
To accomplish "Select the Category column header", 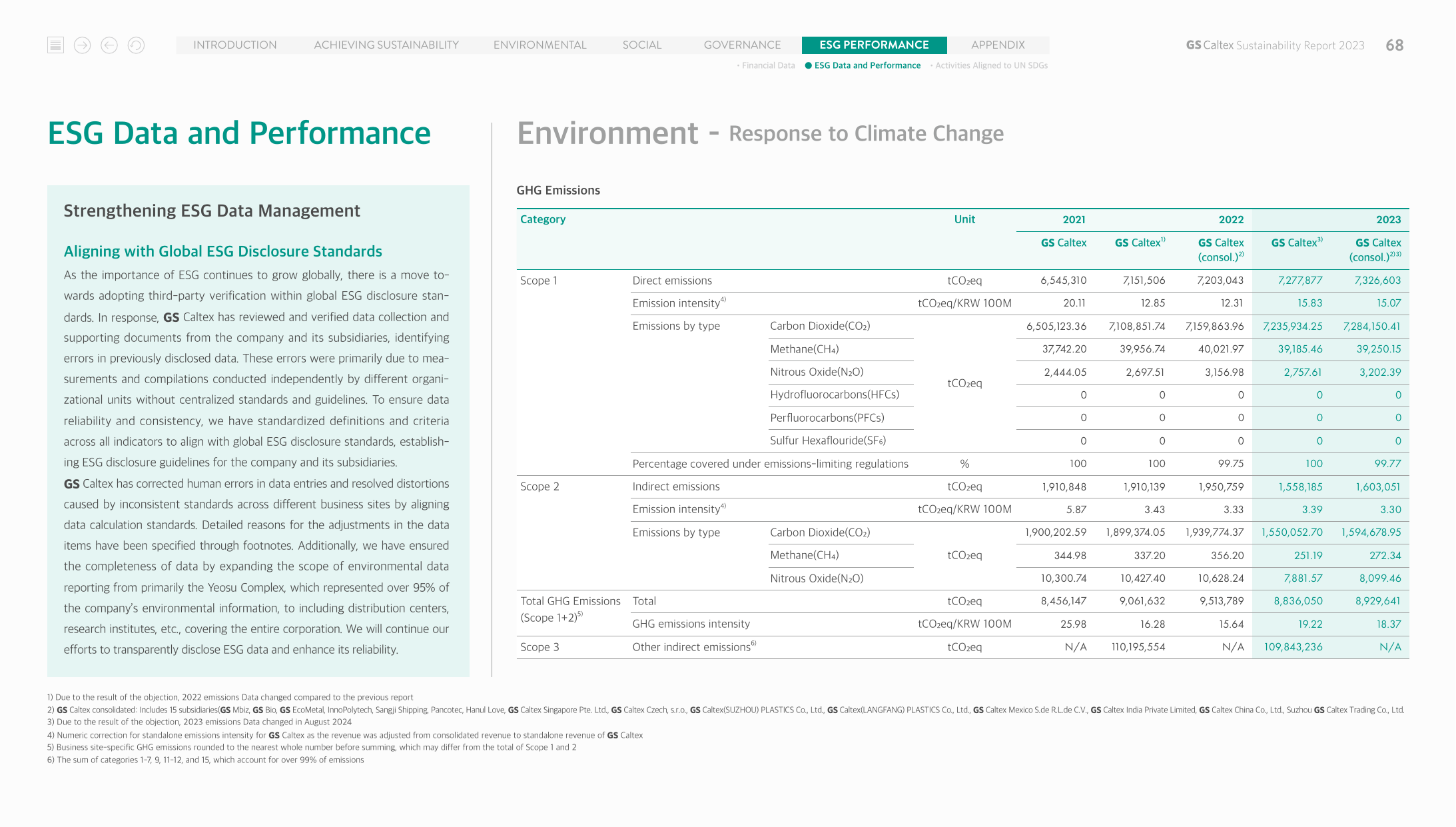I will point(543,219).
